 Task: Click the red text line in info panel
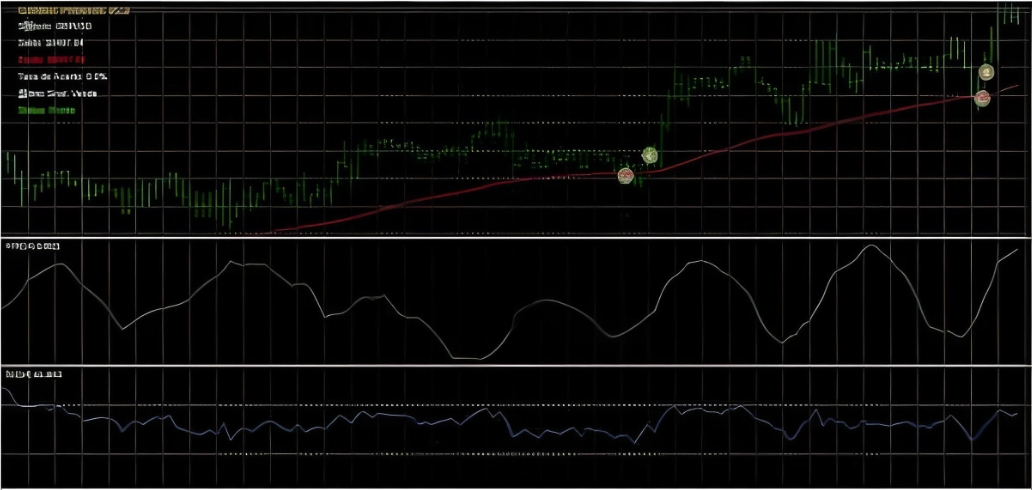point(52,60)
